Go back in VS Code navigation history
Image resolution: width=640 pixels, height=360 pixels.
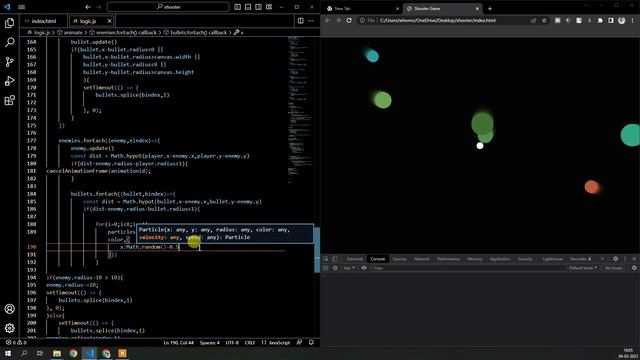coord(88,7)
